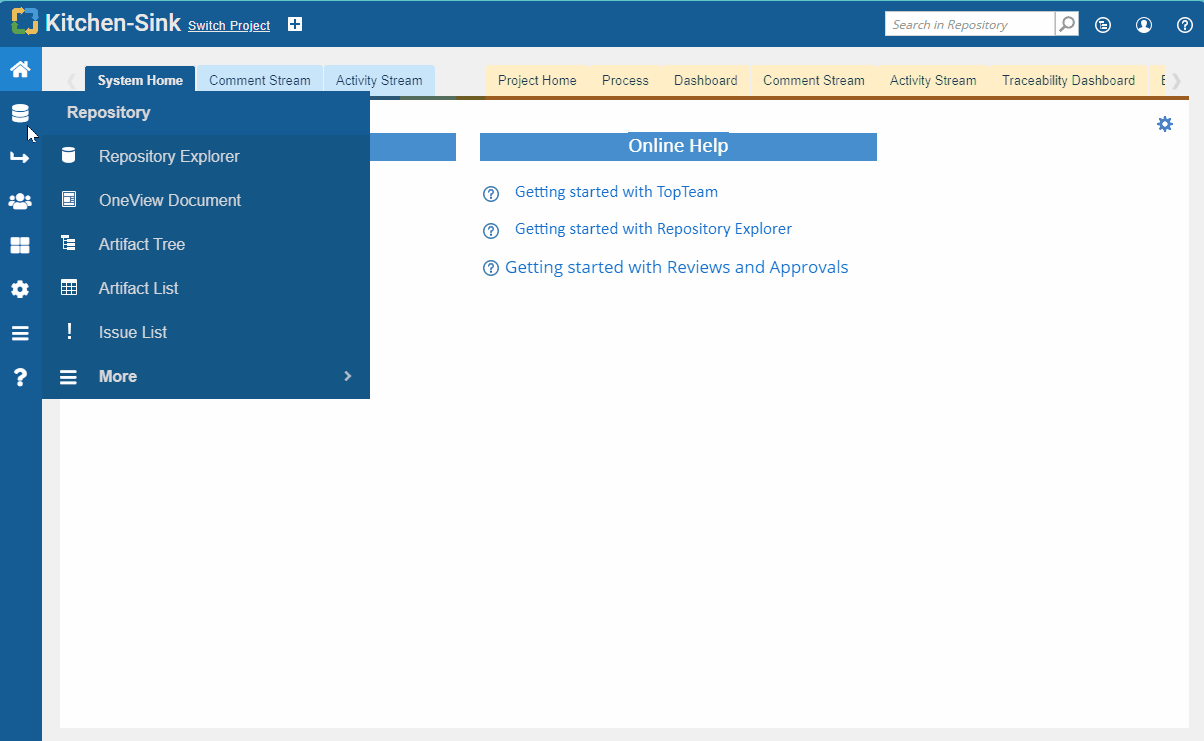Open the Home icon in the sidebar

coord(20,69)
